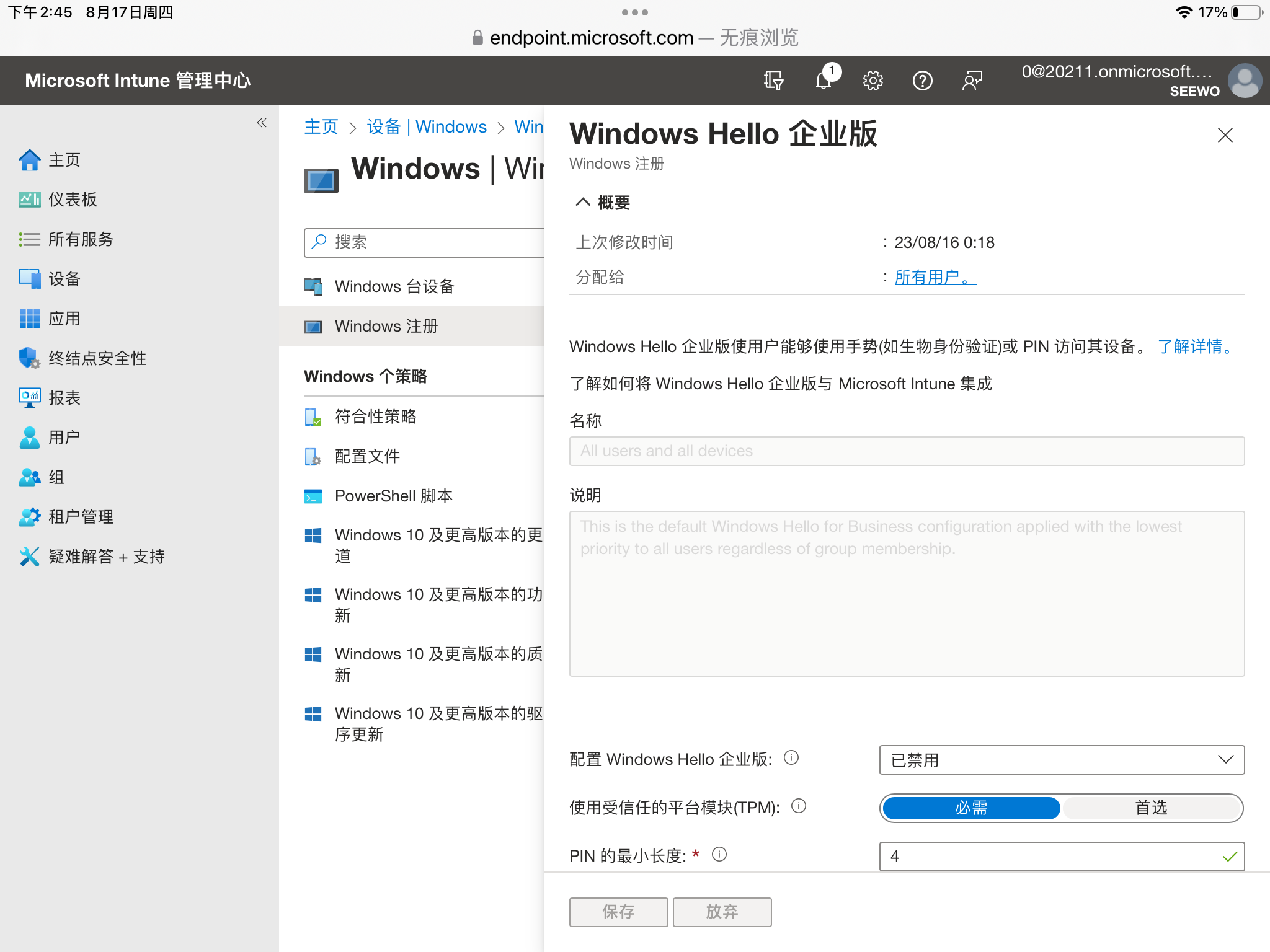Collapse the left navigation sidebar

click(x=262, y=123)
